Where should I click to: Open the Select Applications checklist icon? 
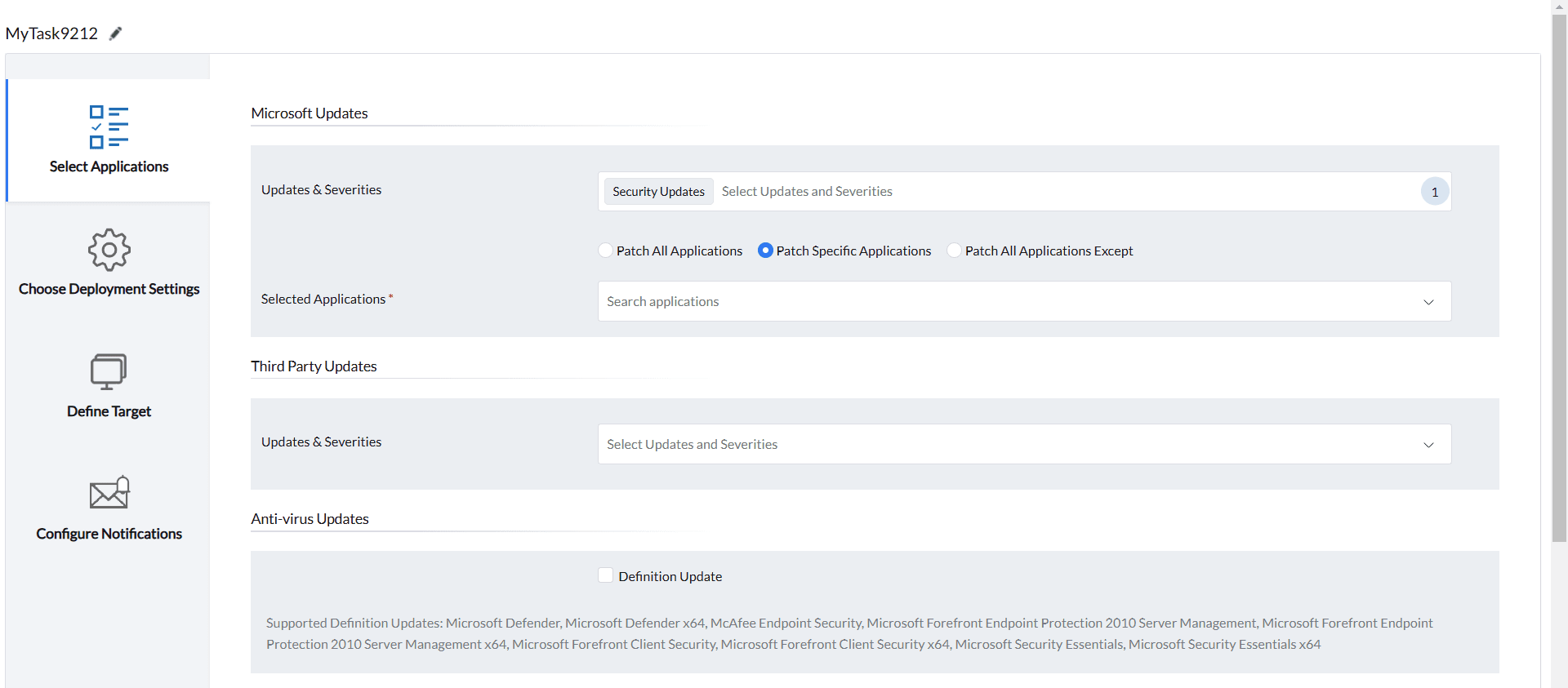click(109, 127)
